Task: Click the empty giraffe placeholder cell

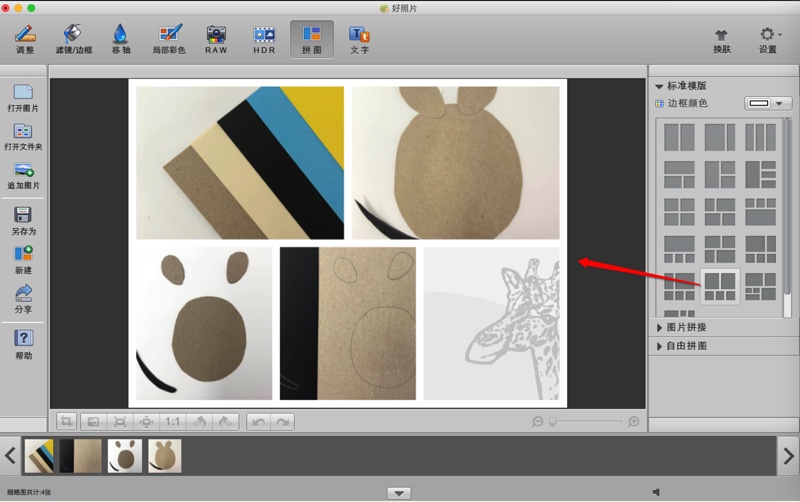Action: [x=491, y=323]
